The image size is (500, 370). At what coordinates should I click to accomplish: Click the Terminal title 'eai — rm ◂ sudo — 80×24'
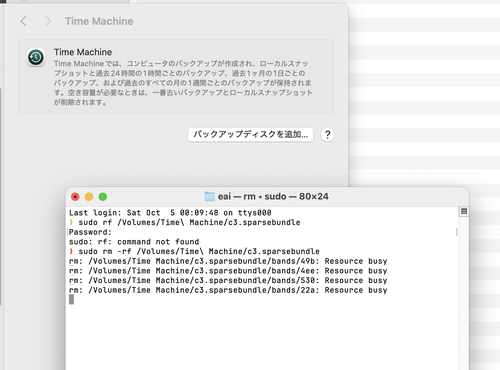point(273,197)
